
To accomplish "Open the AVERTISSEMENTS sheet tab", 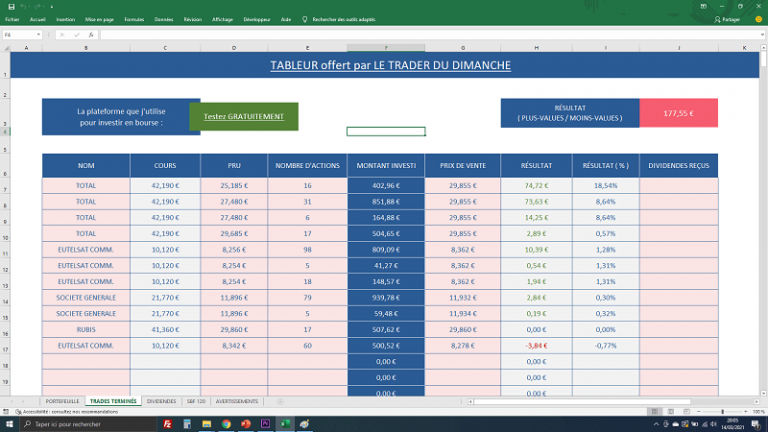I will [x=236, y=401].
